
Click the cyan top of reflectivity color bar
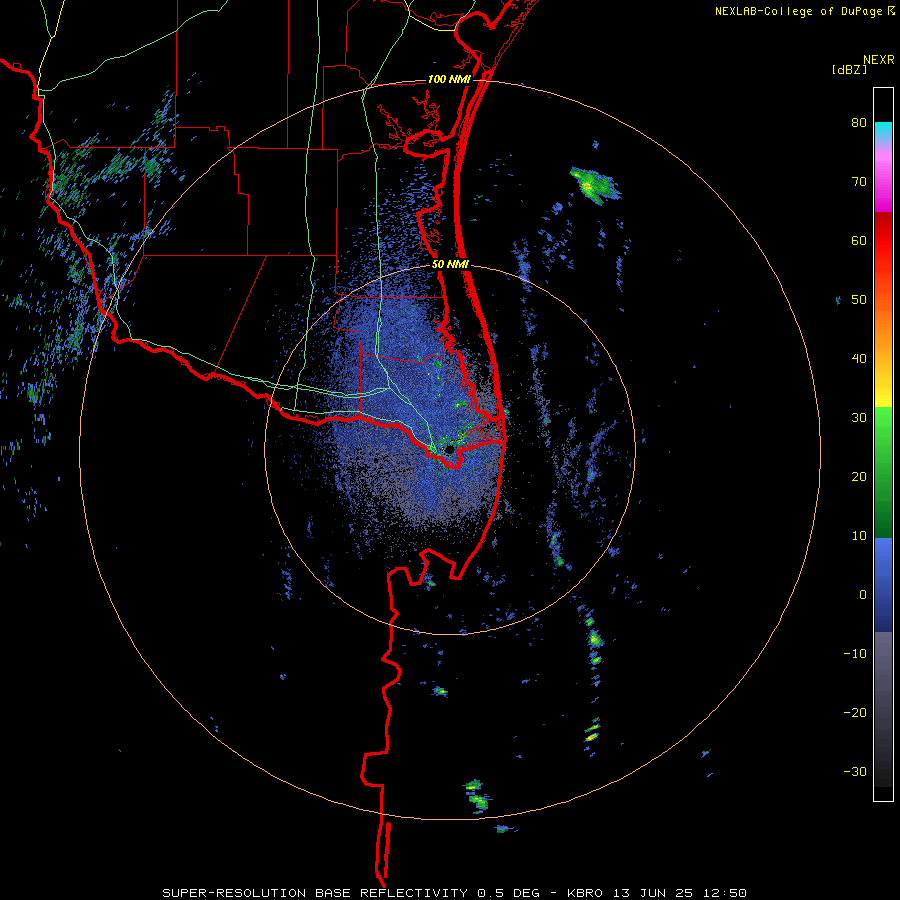(x=883, y=131)
